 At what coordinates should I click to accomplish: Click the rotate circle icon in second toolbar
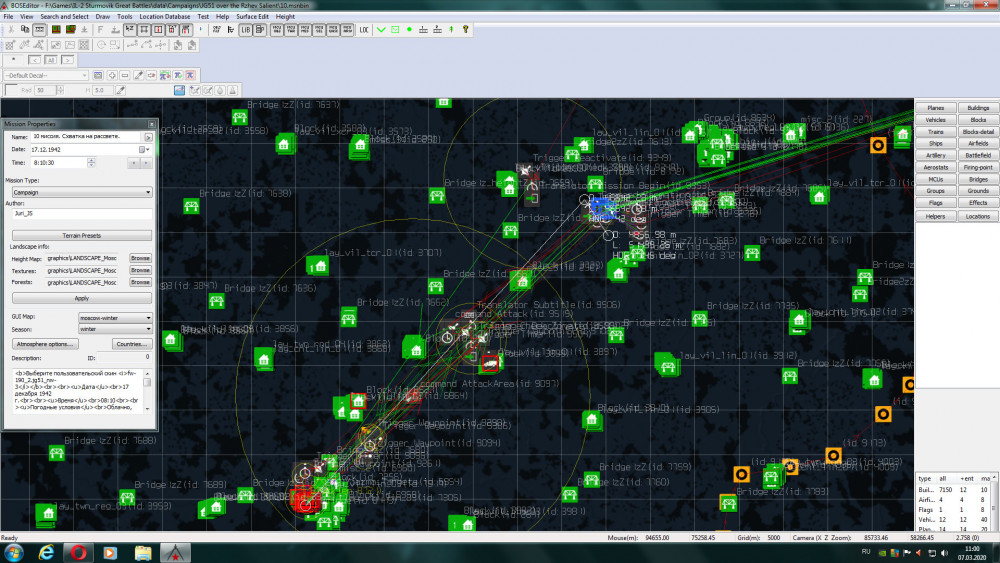click(x=101, y=45)
